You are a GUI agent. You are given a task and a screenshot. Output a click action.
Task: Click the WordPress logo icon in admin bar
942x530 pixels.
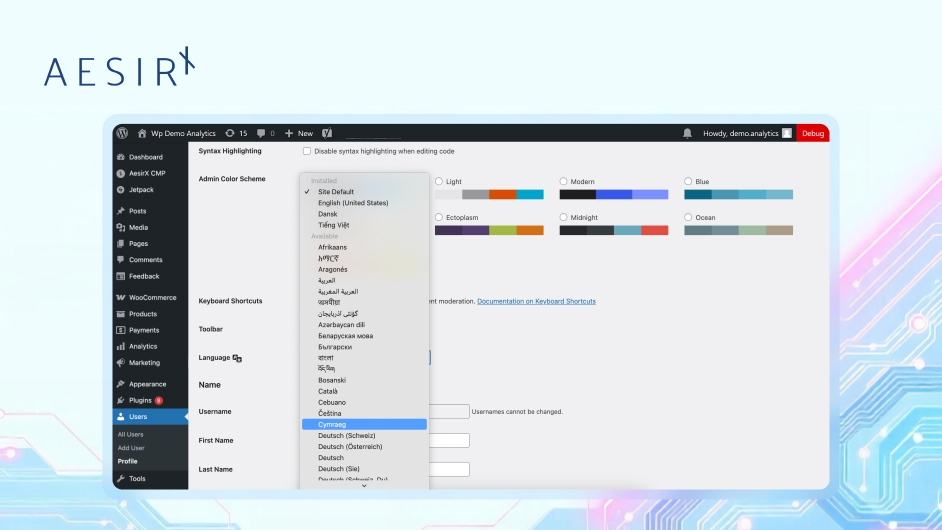[x=123, y=133]
